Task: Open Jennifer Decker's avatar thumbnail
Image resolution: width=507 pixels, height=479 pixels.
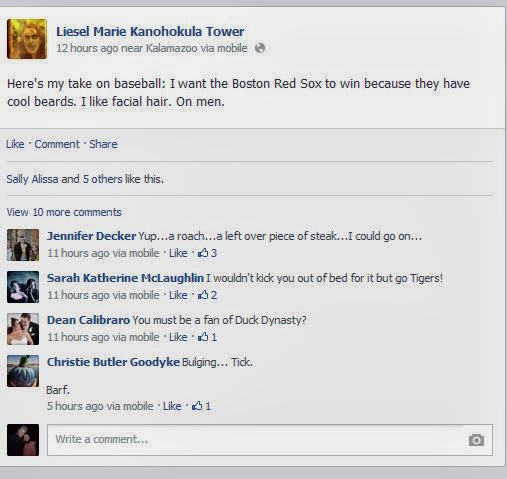Action: point(23,245)
